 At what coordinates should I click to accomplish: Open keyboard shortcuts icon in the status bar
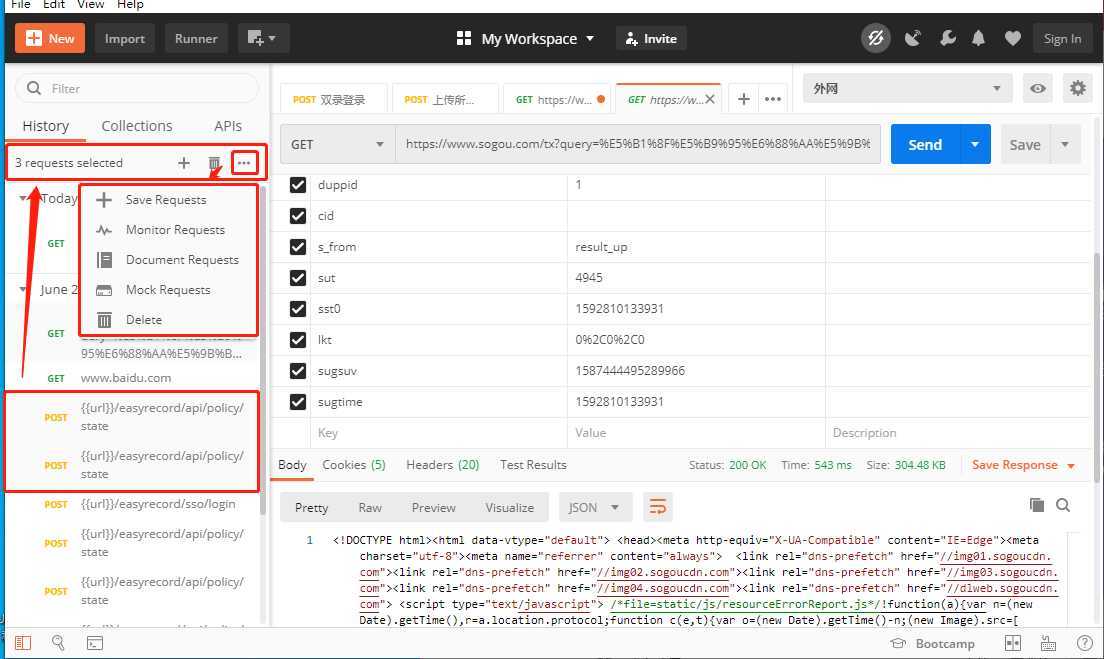(x=1048, y=643)
